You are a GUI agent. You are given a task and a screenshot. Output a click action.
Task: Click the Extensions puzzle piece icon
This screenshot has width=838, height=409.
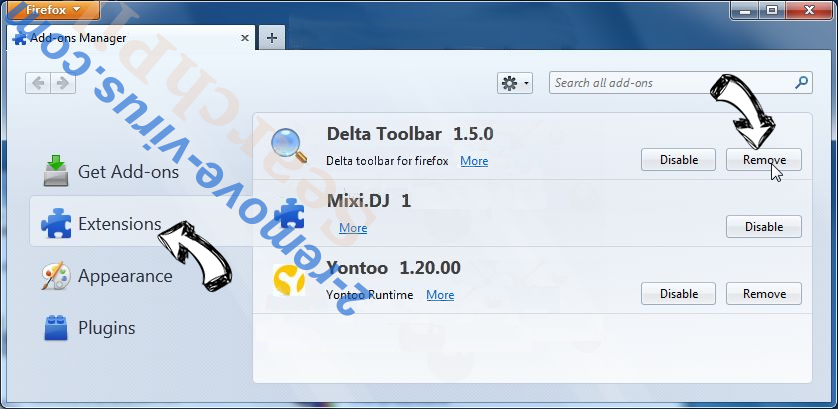tap(56, 223)
